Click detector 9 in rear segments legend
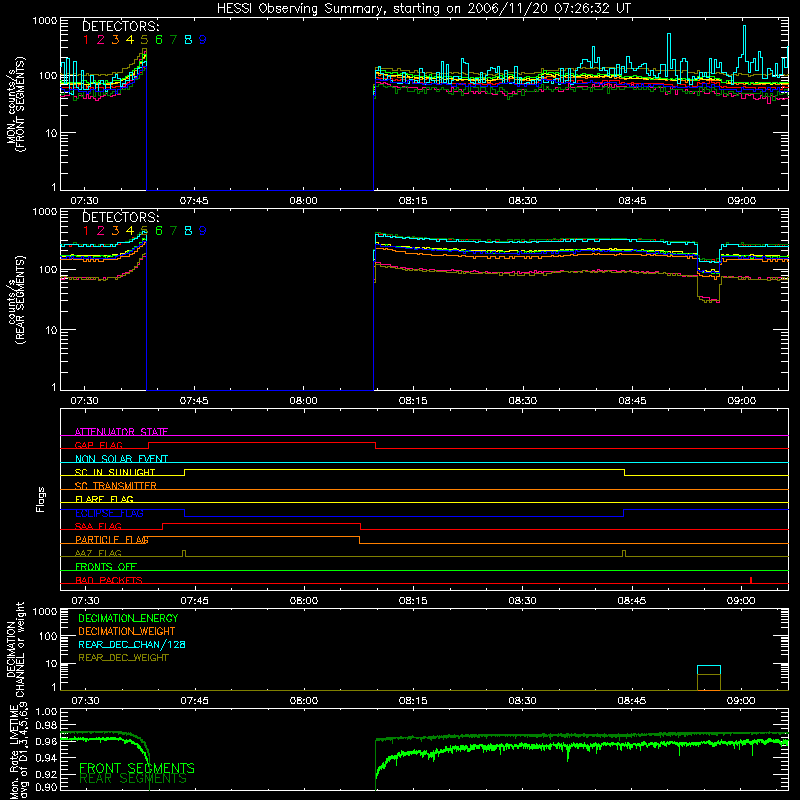 [x=203, y=231]
